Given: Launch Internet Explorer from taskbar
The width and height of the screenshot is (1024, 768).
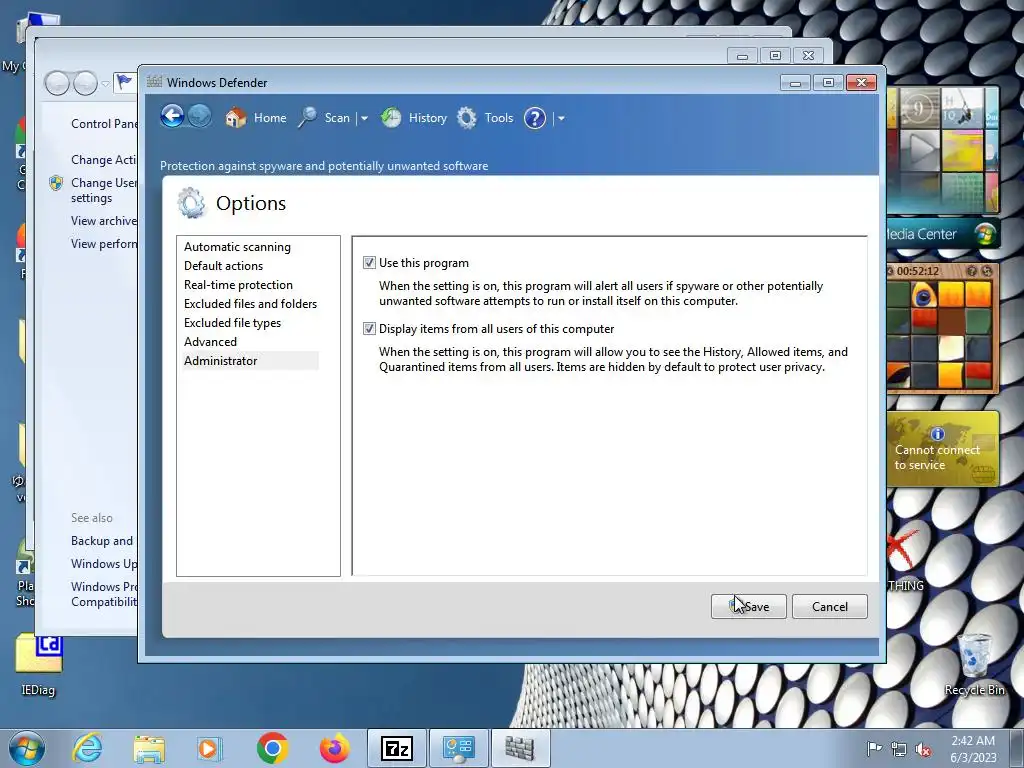Looking at the screenshot, I should (x=87, y=748).
